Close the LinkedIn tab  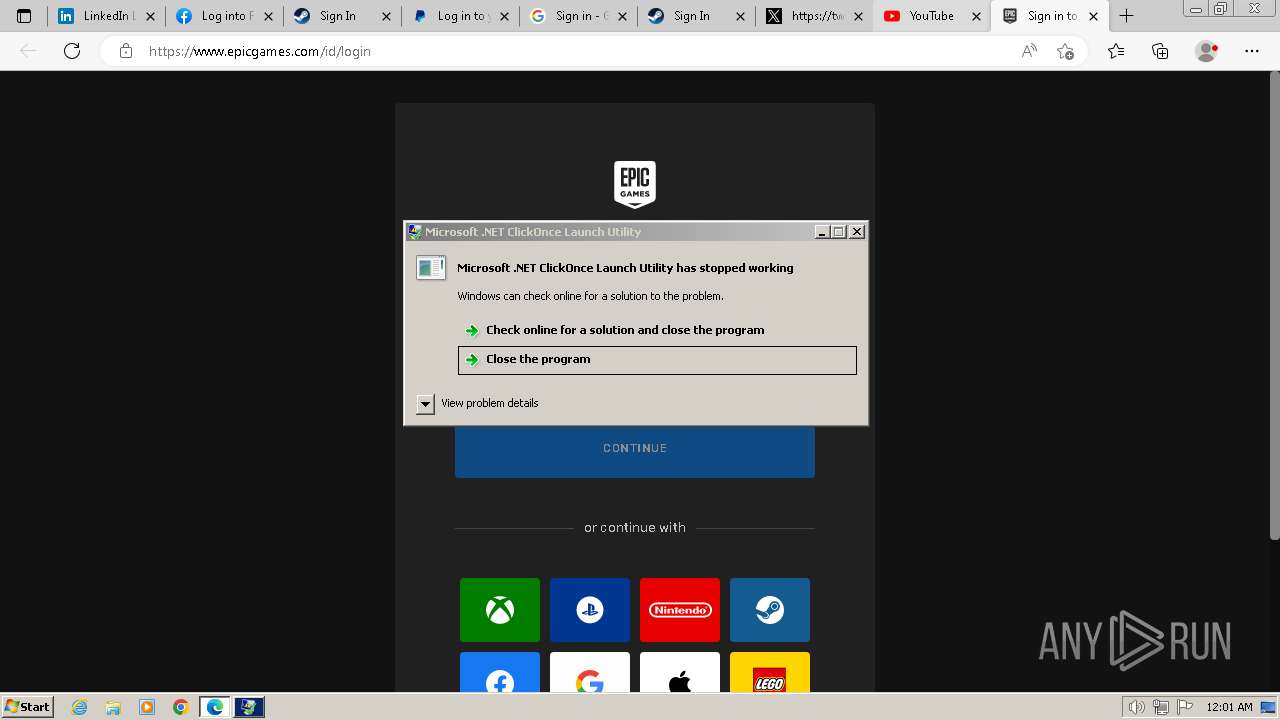pos(150,16)
